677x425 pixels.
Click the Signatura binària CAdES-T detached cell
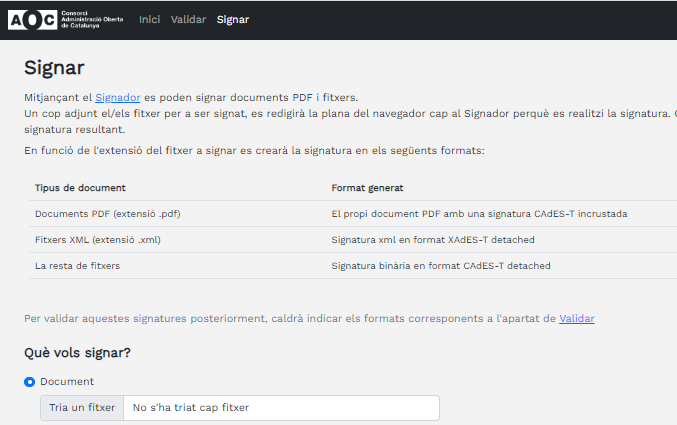coord(441,266)
